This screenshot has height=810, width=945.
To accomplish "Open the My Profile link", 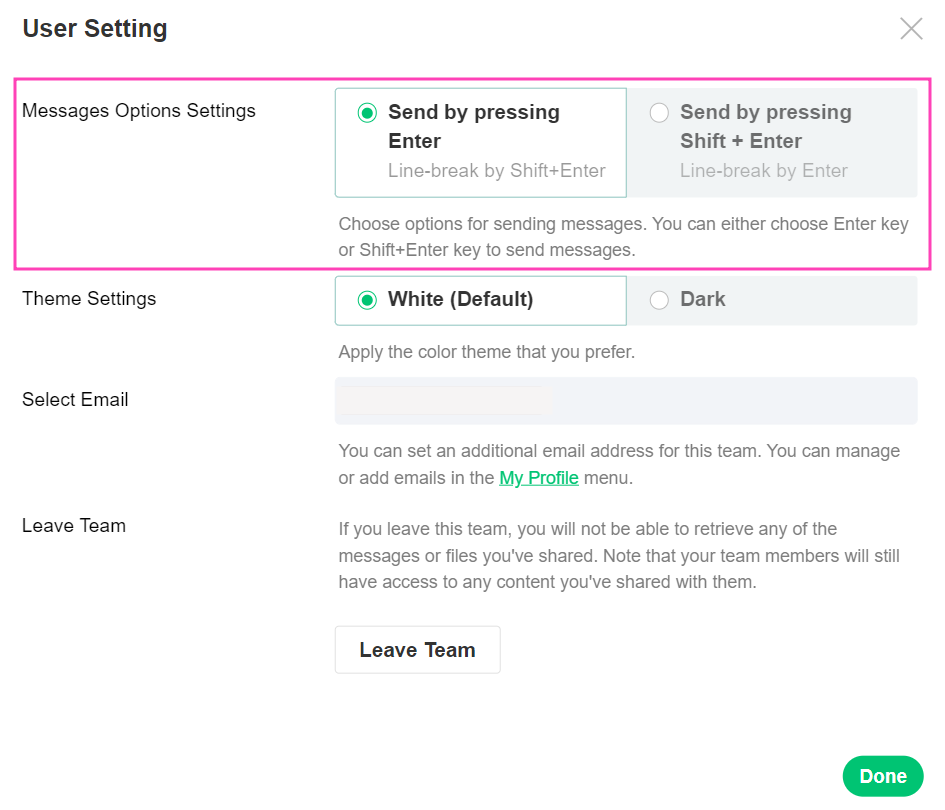I will [x=539, y=478].
